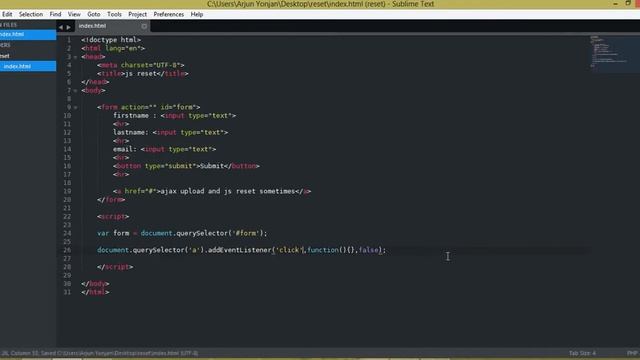
Task: Open the View menu
Action: 74,14
